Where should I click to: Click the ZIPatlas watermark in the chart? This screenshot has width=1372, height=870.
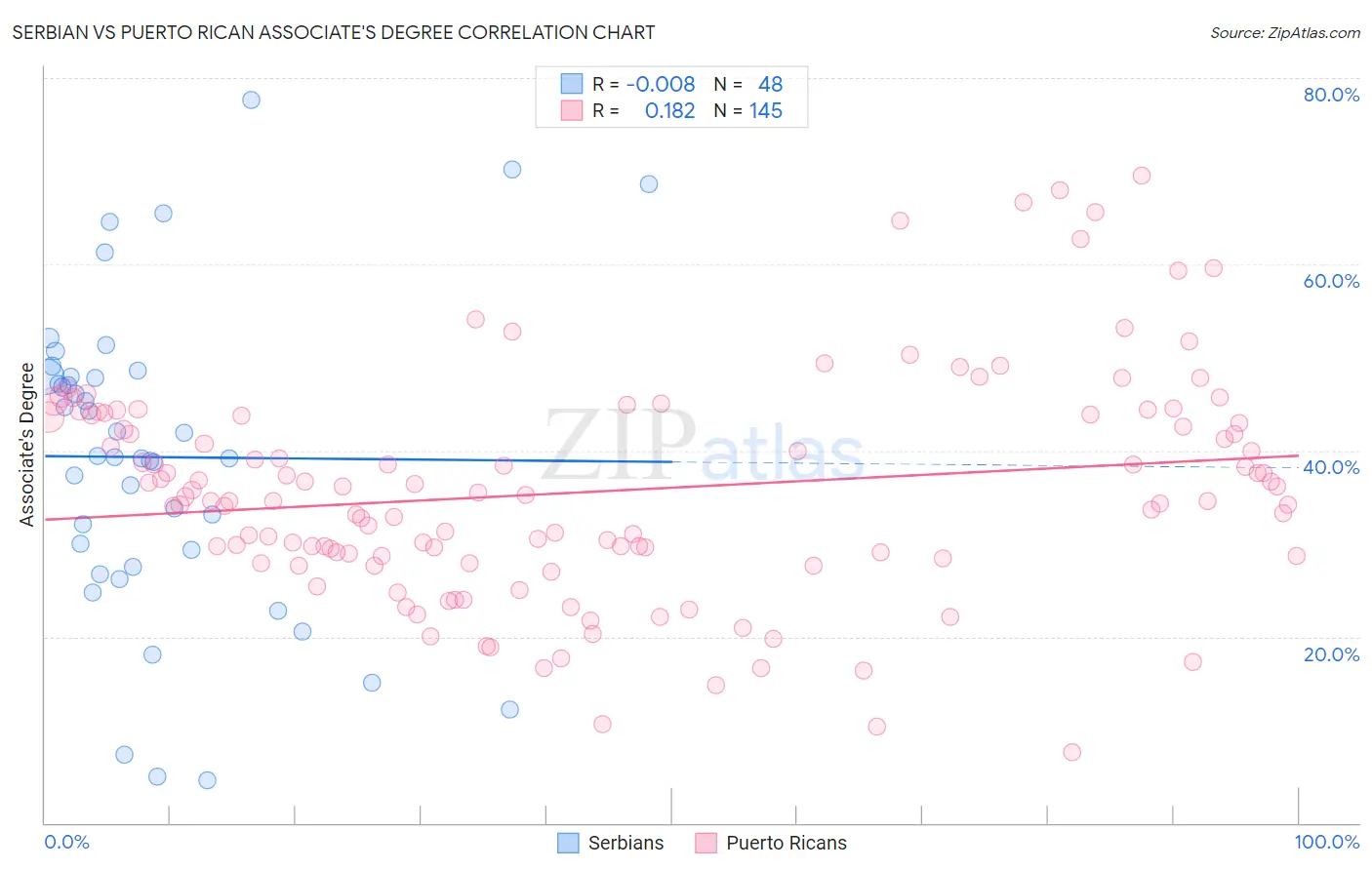coord(704,446)
